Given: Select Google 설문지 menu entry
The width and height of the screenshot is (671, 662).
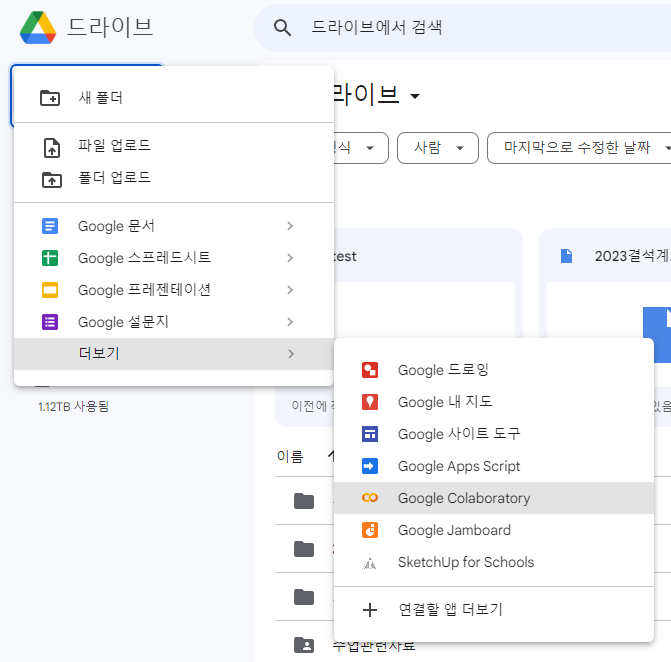Looking at the screenshot, I should pos(174,322).
